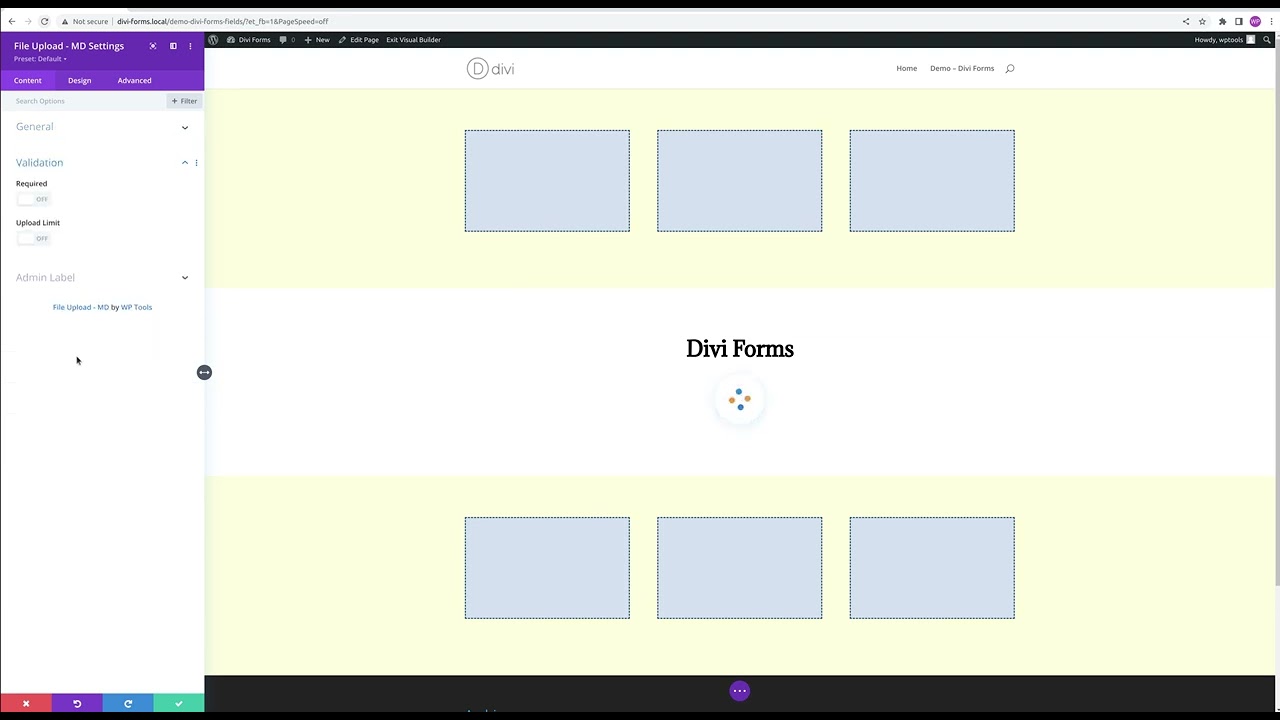Viewport: 1280px width, 720px height.
Task: Bookmark this page with the star icon
Action: 1202,21
